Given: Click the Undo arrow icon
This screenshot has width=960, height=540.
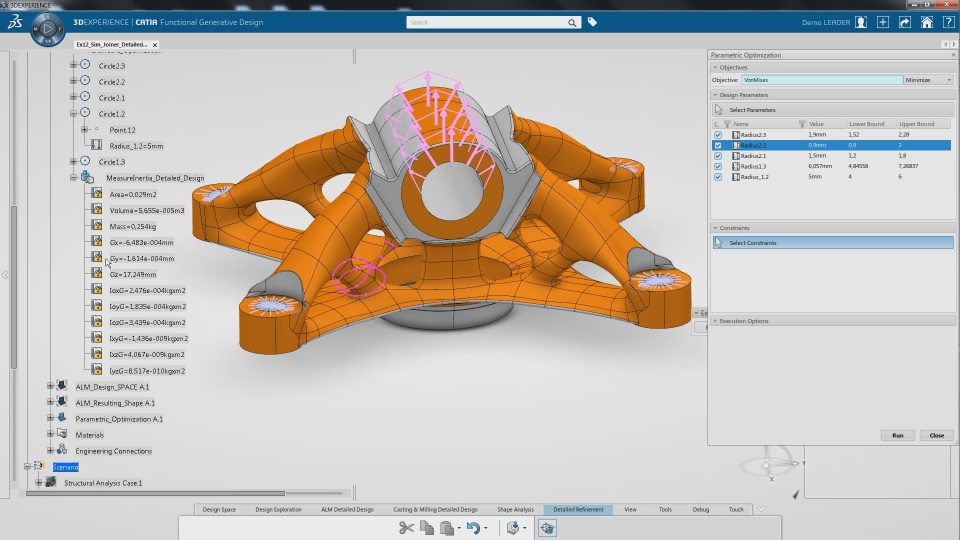Looking at the screenshot, I should pos(473,528).
